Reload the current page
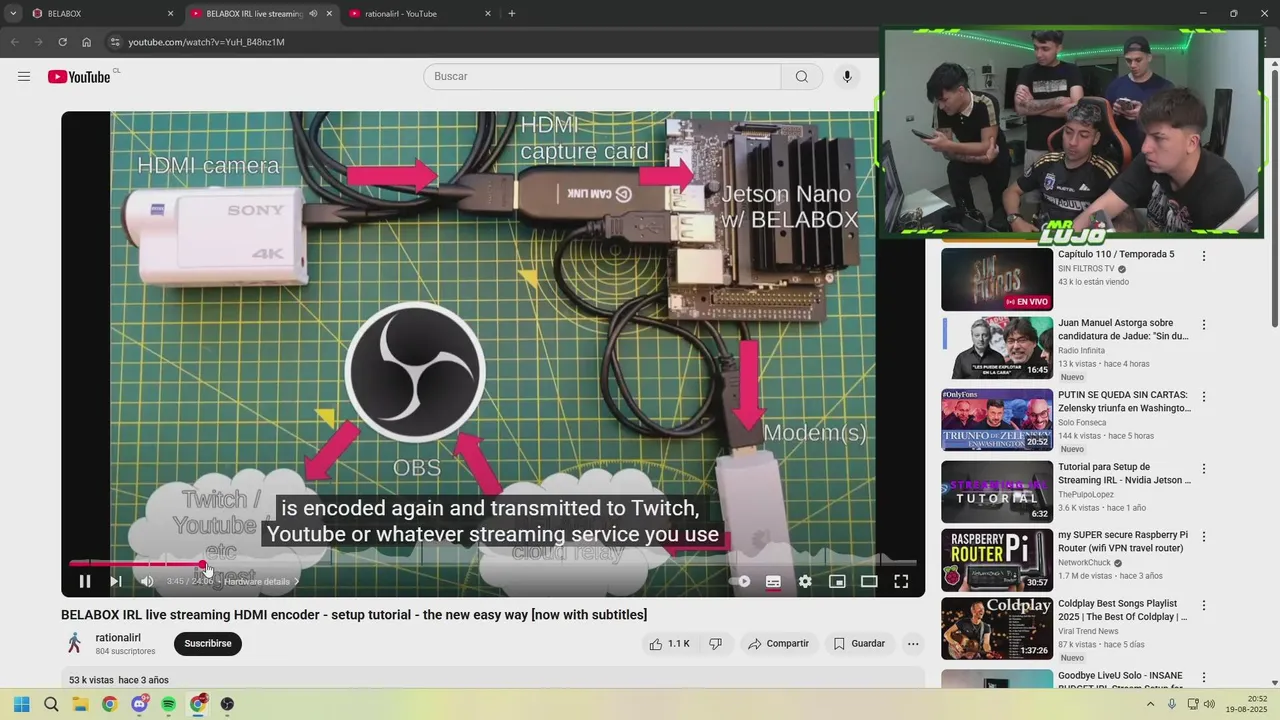 point(62,42)
